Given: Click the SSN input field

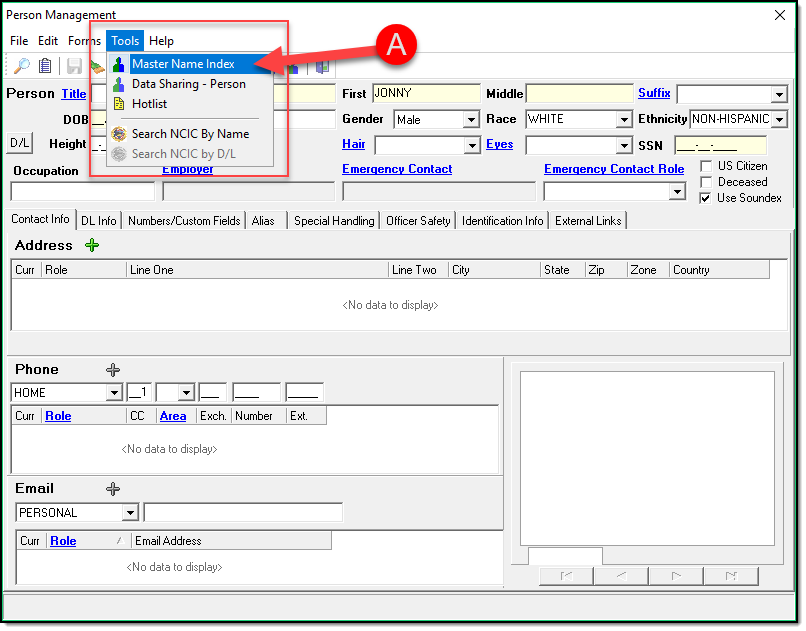Looking at the screenshot, I should click(719, 145).
